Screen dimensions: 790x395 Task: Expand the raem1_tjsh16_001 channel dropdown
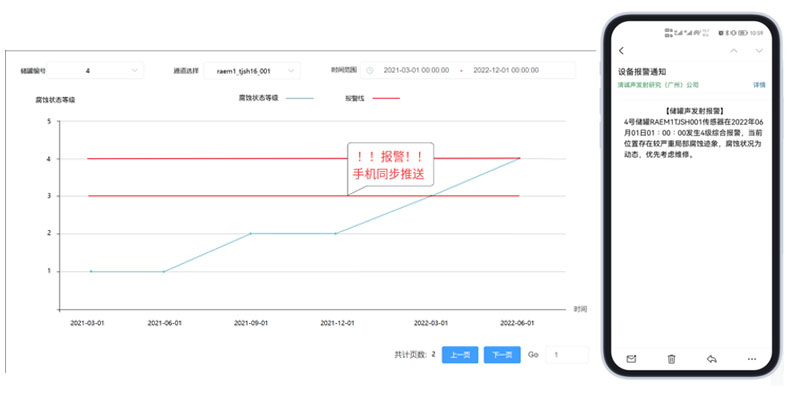pyautogui.click(x=252, y=71)
